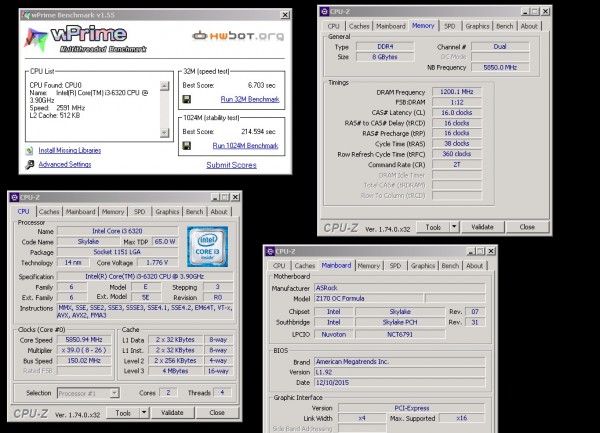Expand Processor #1 selection dropdown
Screen dimensions: 600x433
[114, 393]
